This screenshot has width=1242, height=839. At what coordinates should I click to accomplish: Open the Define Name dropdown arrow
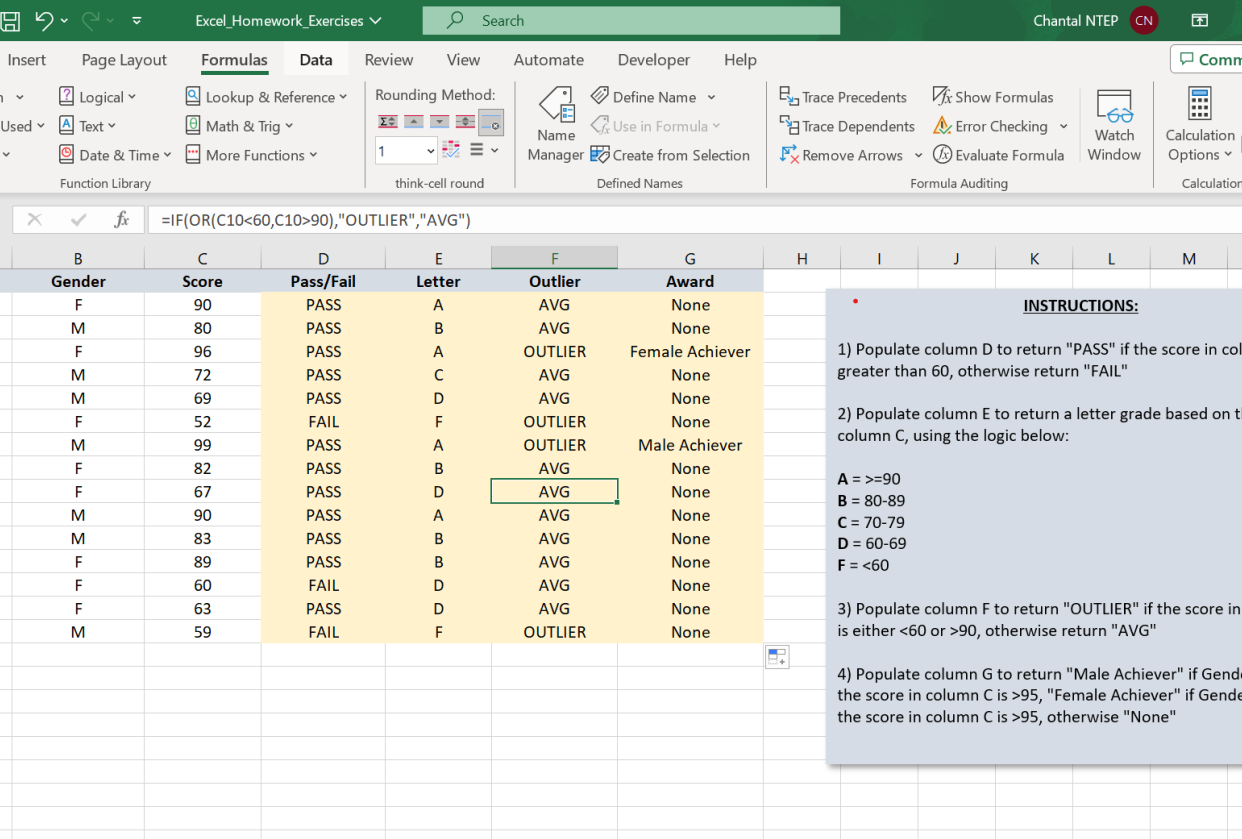coord(712,97)
